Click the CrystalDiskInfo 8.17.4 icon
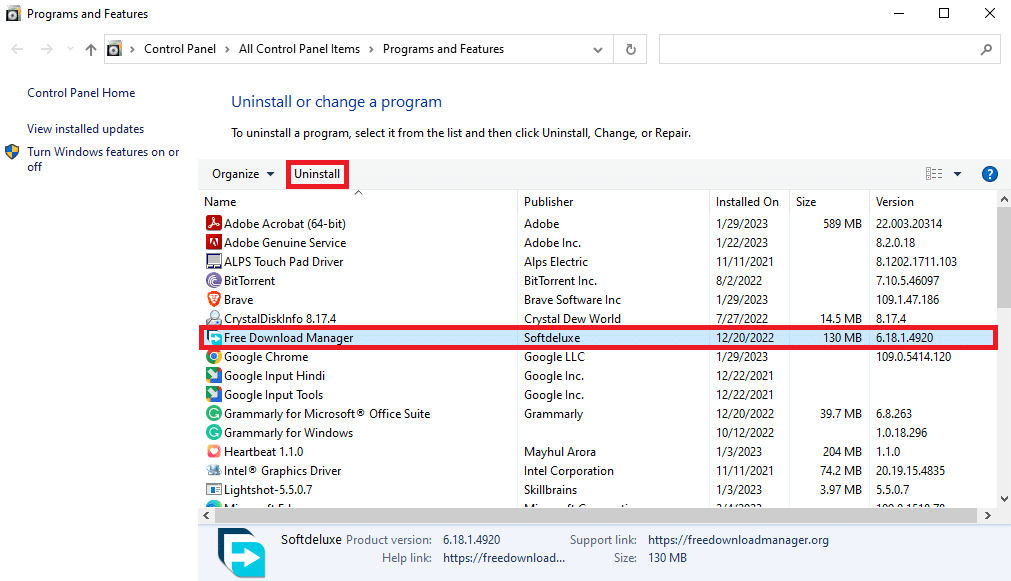 pos(213,318)
